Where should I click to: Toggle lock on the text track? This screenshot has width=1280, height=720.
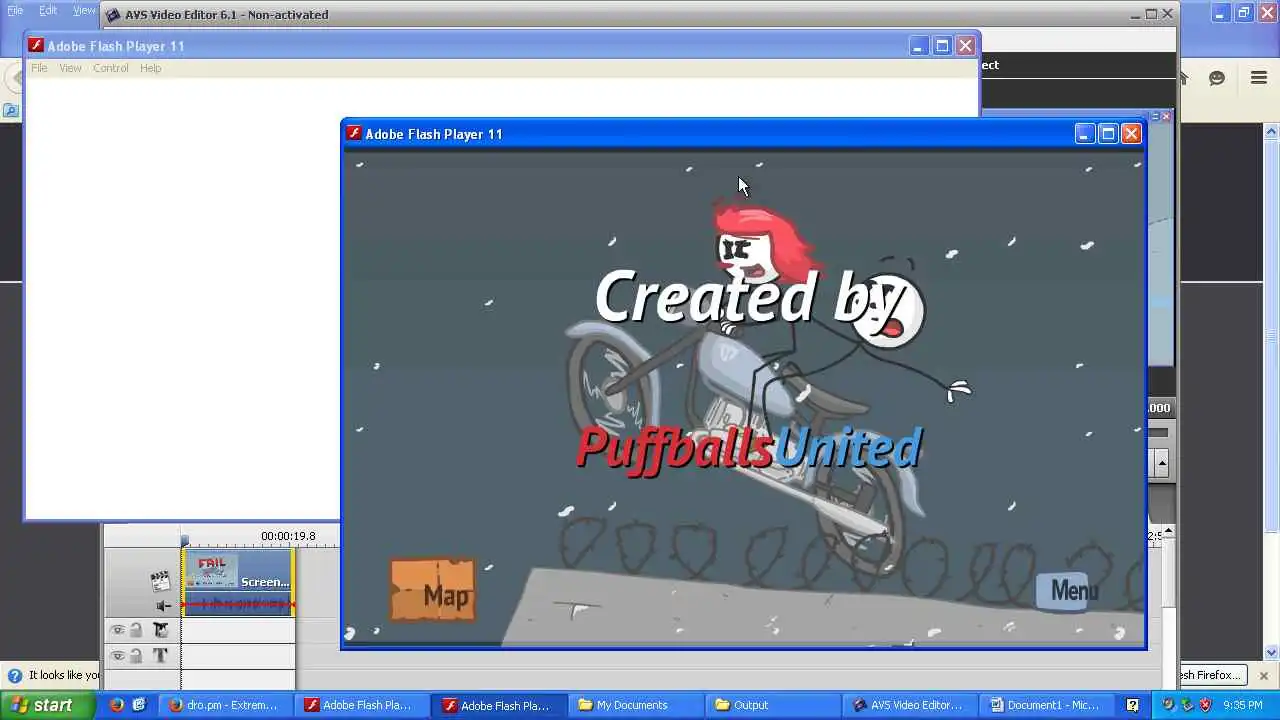pos(136,656)
